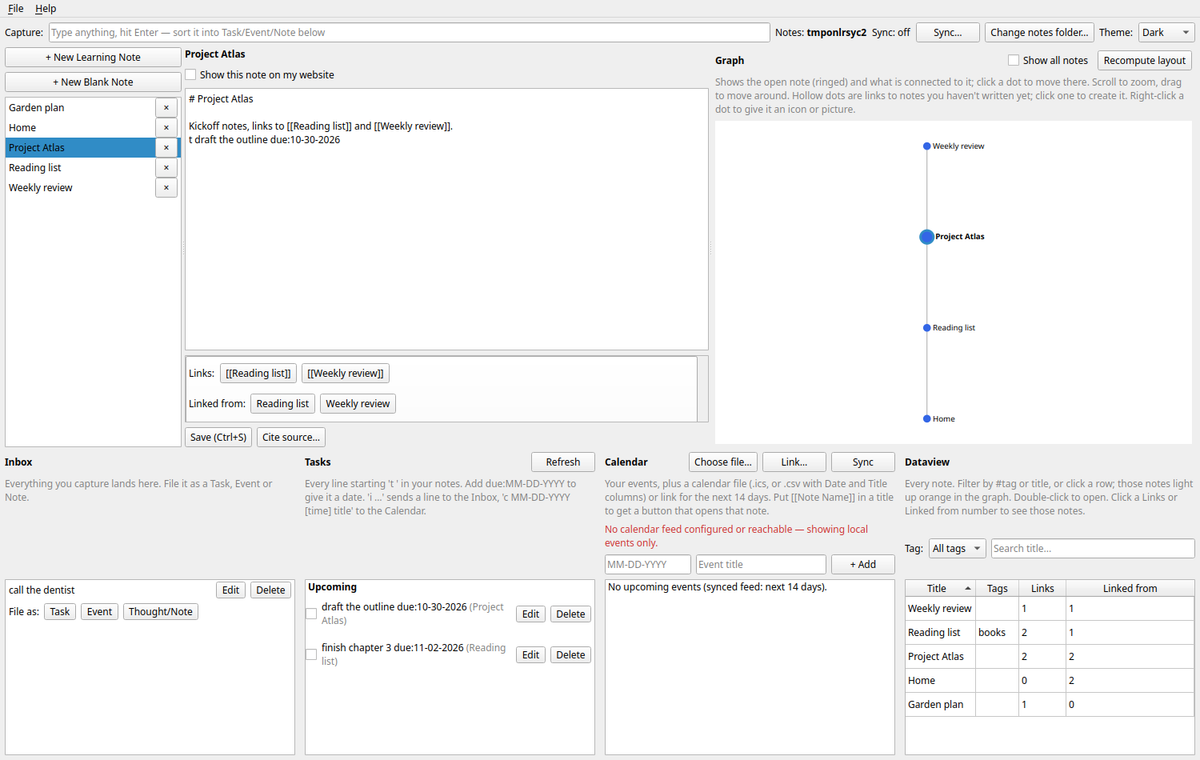Follow the [[Reading list]] link button
This screenshot has width=1200, height=760.
(259, 373)
